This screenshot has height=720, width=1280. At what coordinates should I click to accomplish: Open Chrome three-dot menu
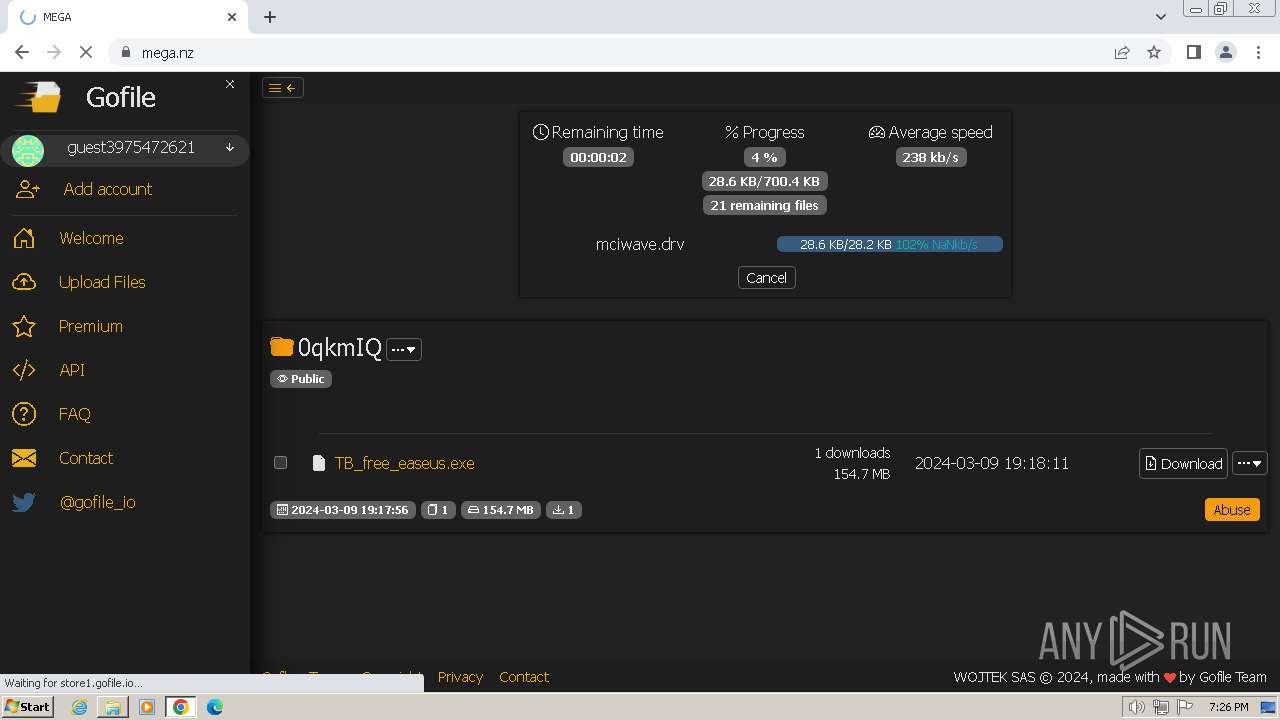(x=1258, y=52)
